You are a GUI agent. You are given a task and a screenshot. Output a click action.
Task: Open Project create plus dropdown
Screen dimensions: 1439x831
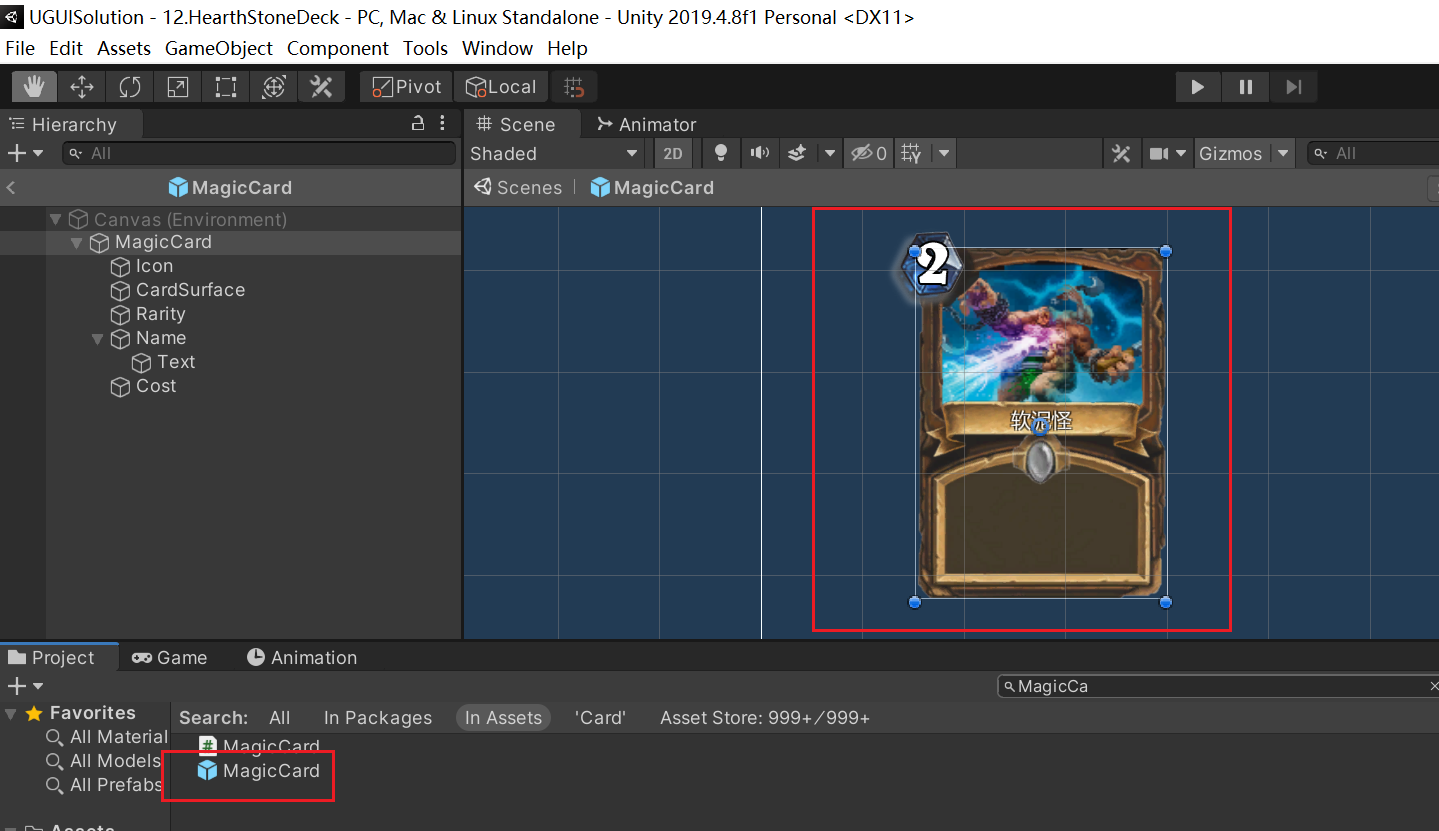25,686
